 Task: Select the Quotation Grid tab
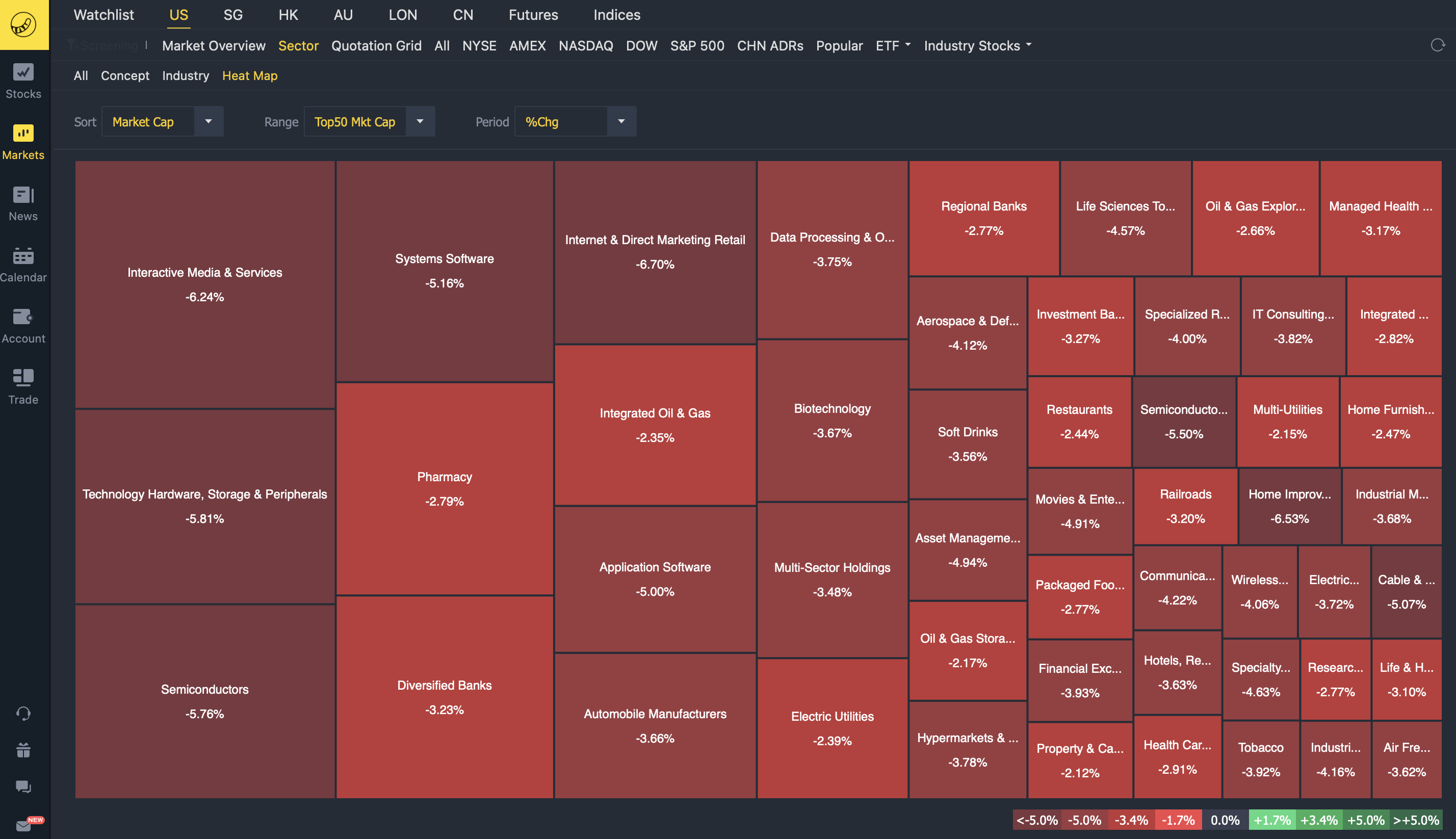[376, 45]
